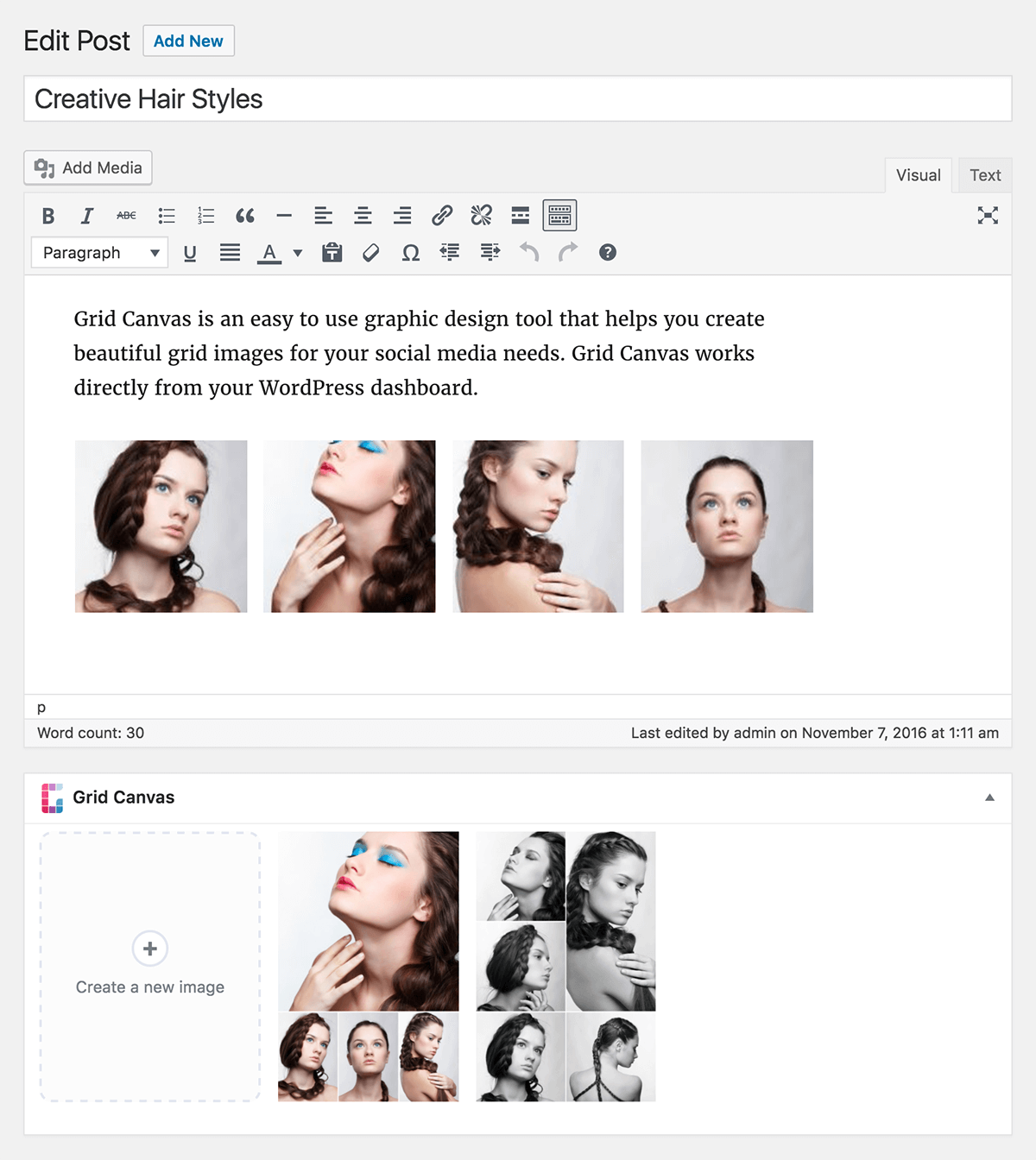Click the Grid Canvas logo icon

(53, 797)
